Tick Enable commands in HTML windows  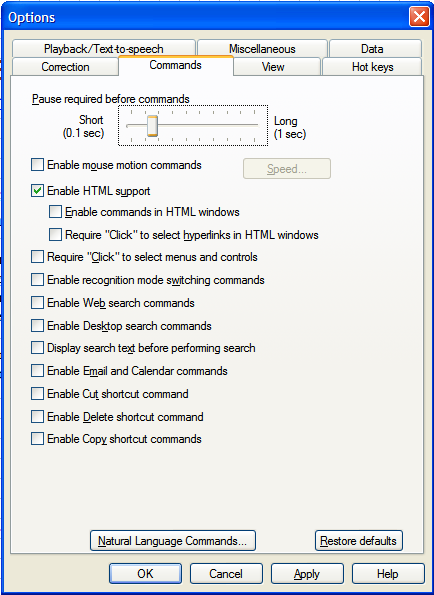pos(55,212)
